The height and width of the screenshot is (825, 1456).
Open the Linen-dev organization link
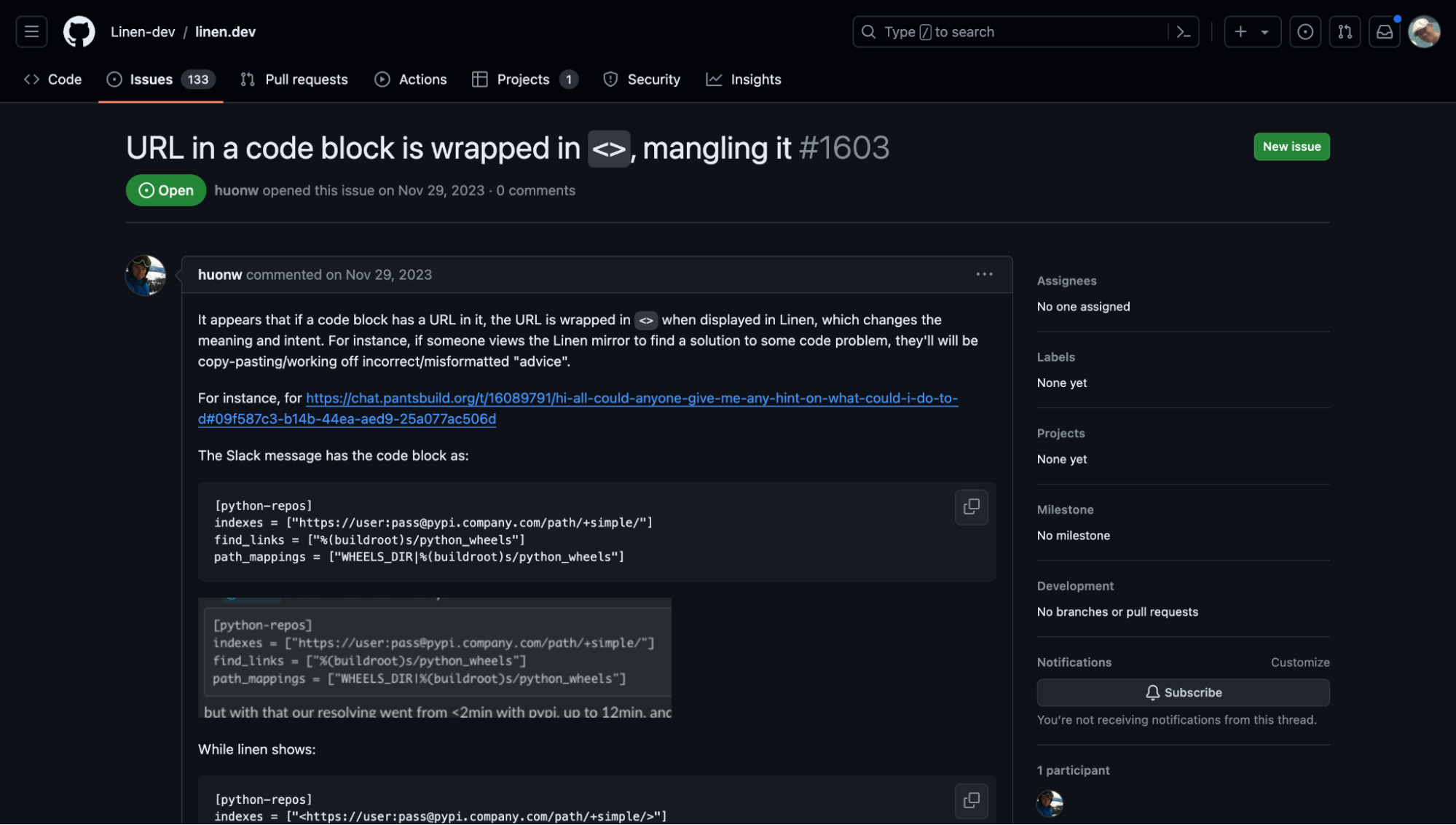click(143, 32)
